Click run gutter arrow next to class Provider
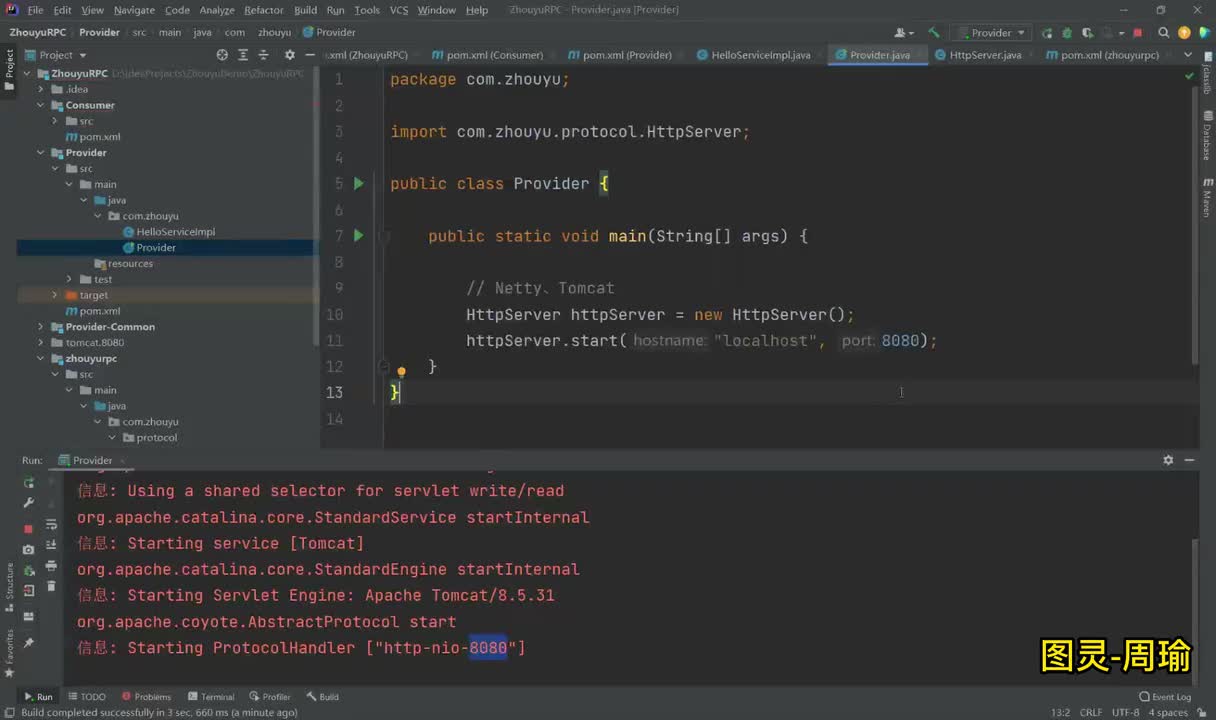This screenshot has height=720, width=1216. tap(359, 184)
